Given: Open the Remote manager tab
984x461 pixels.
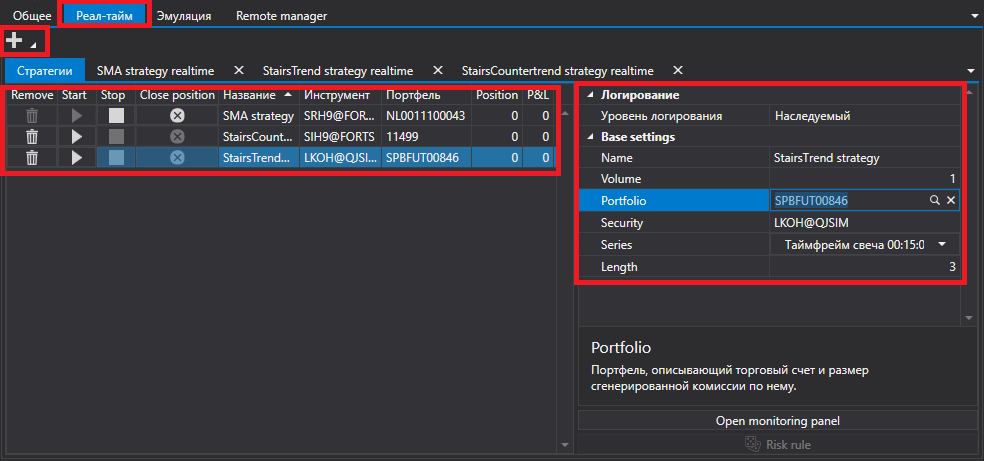Looking at the screenshot, I should coord(281,16).
